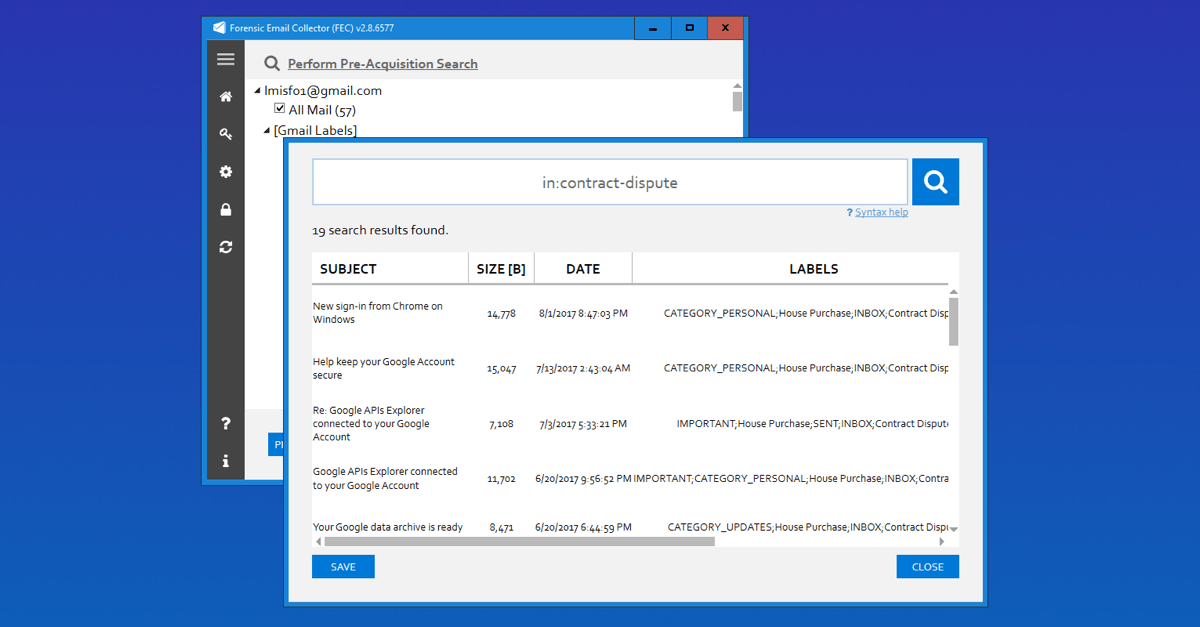1200x627 pixels.
Task: Click the SAVE button
Action: [x=343, y=566]
